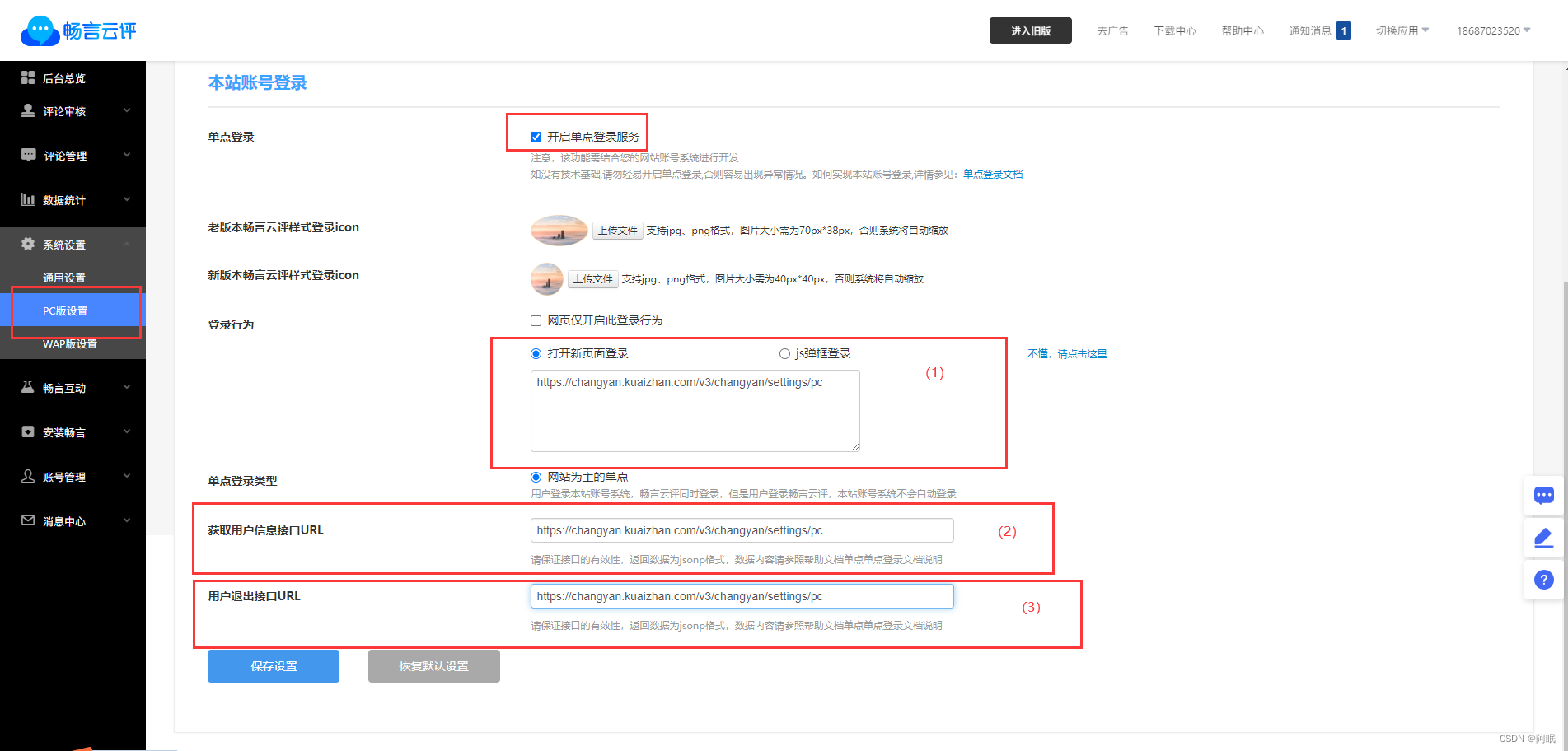Open 通用设置 submenu item
This screenshot has height=751, width=1568.
pos(73,278)
